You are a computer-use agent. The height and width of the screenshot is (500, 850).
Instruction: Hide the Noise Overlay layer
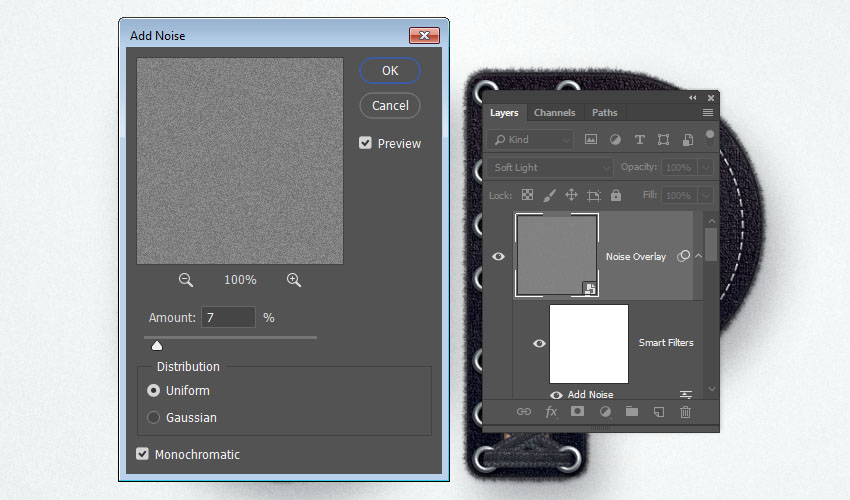(x=499, y=257)
